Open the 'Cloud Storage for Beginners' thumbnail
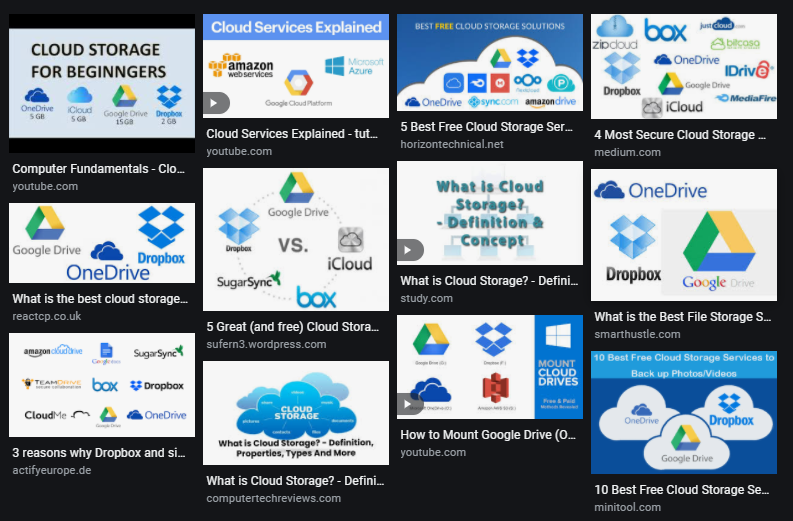The width and height of the screenshot is (793, 521). coord(102,83)
